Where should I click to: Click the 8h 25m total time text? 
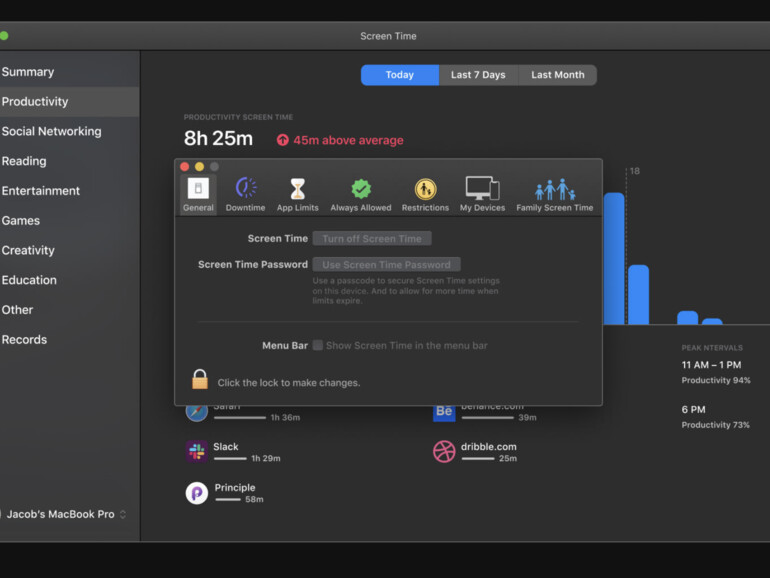coord(219,138)
